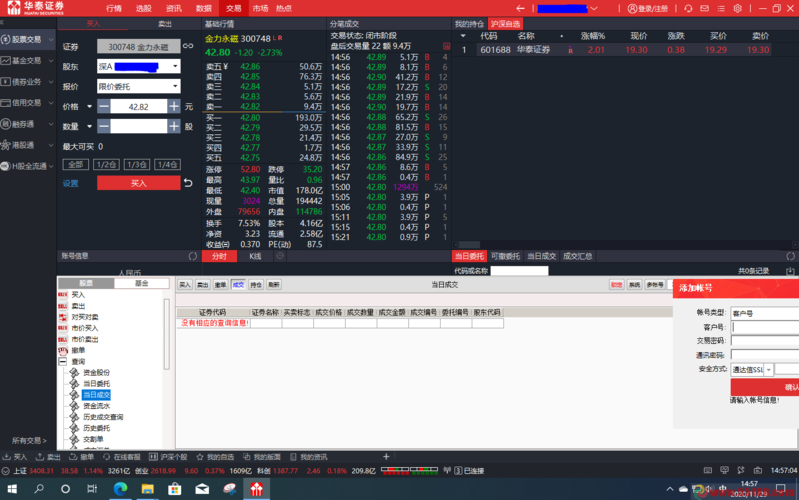The image size is (799, 500).
Task: Export records icon beside 共0条记录
Action: point(790,271)
